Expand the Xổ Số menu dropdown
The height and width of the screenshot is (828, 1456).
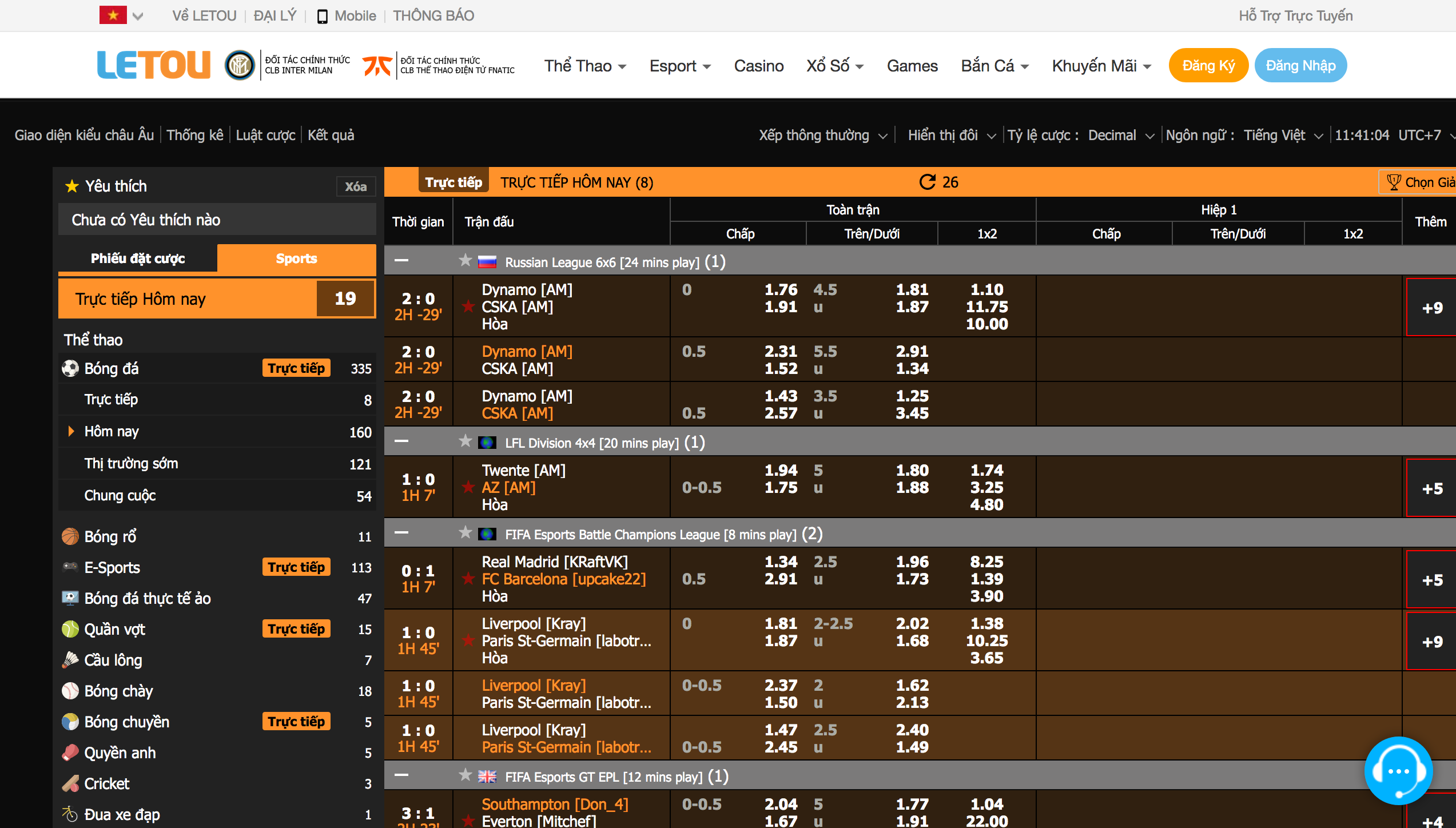[835, 66]
